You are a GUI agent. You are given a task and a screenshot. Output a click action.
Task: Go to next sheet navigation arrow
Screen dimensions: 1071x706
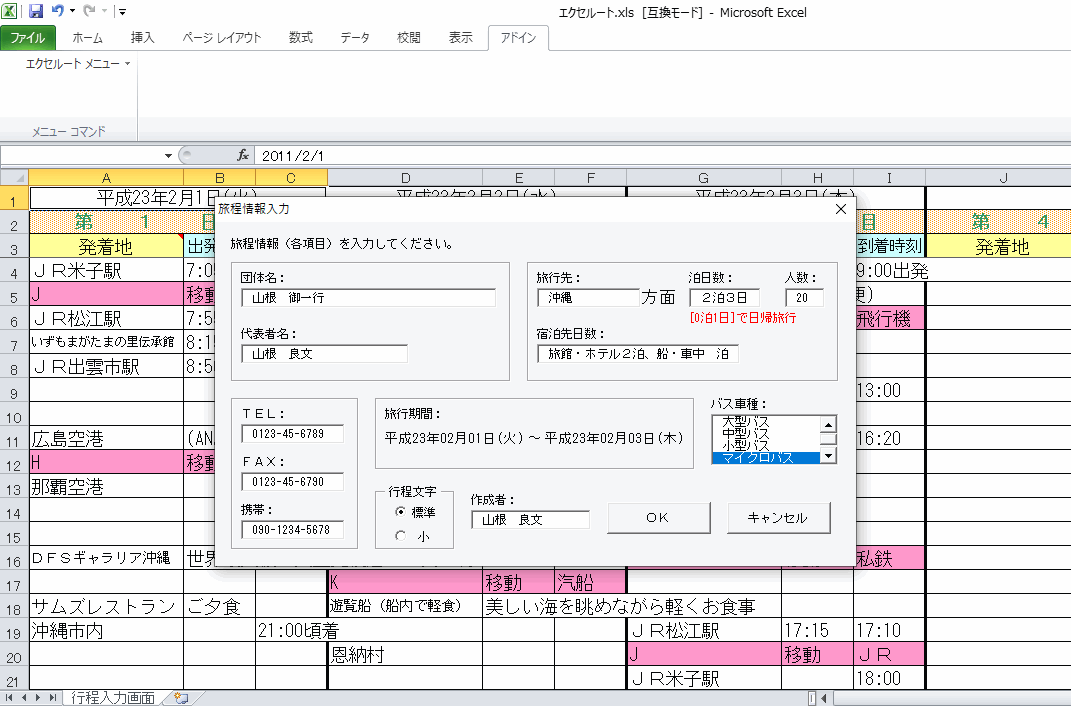click(38, 698)
